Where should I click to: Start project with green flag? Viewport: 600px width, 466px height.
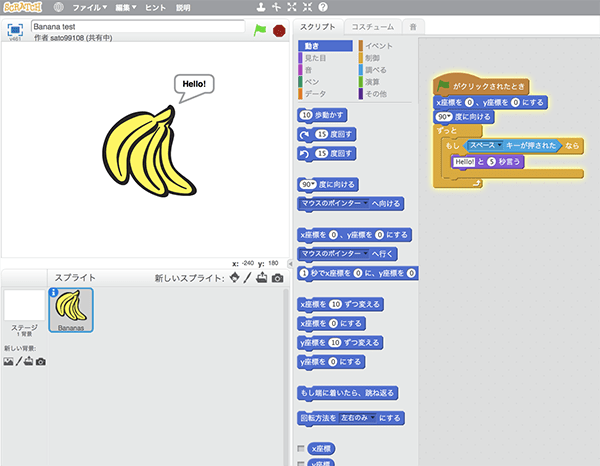[x=260, y=30]
